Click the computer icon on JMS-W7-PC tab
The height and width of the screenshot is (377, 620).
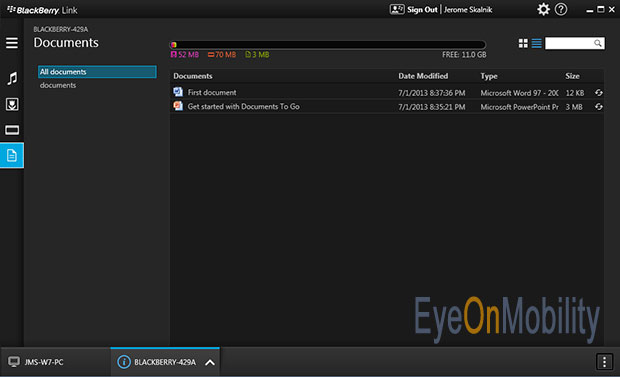click(14, 362)
